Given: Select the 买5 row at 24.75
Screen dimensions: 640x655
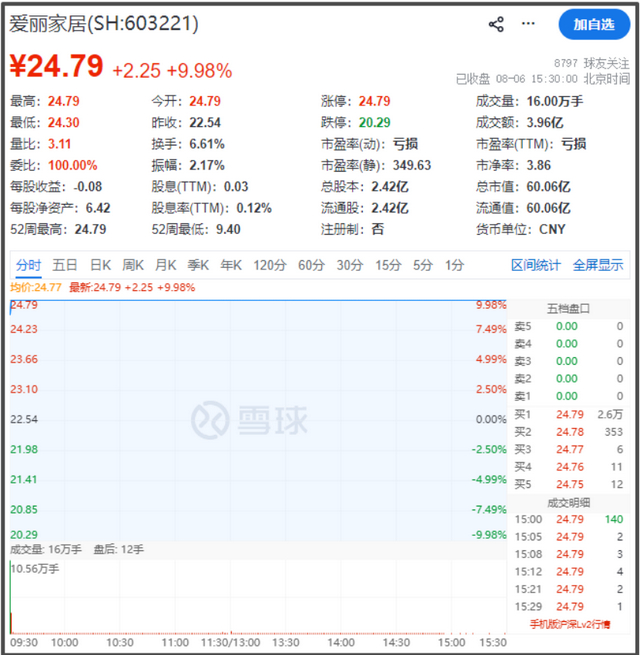Looking at the screenshot, I should 569,485.
